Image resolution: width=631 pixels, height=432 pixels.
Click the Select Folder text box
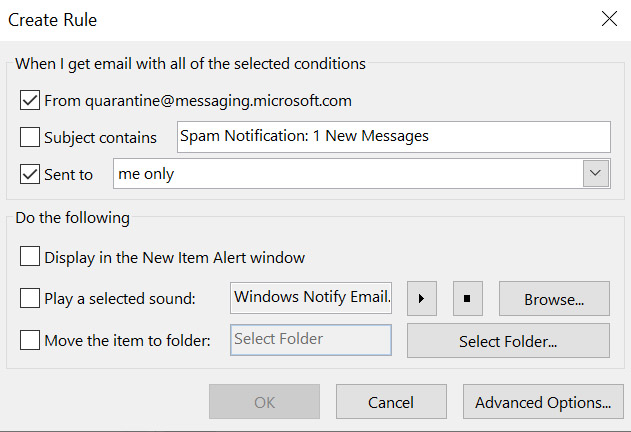point(311,340)
